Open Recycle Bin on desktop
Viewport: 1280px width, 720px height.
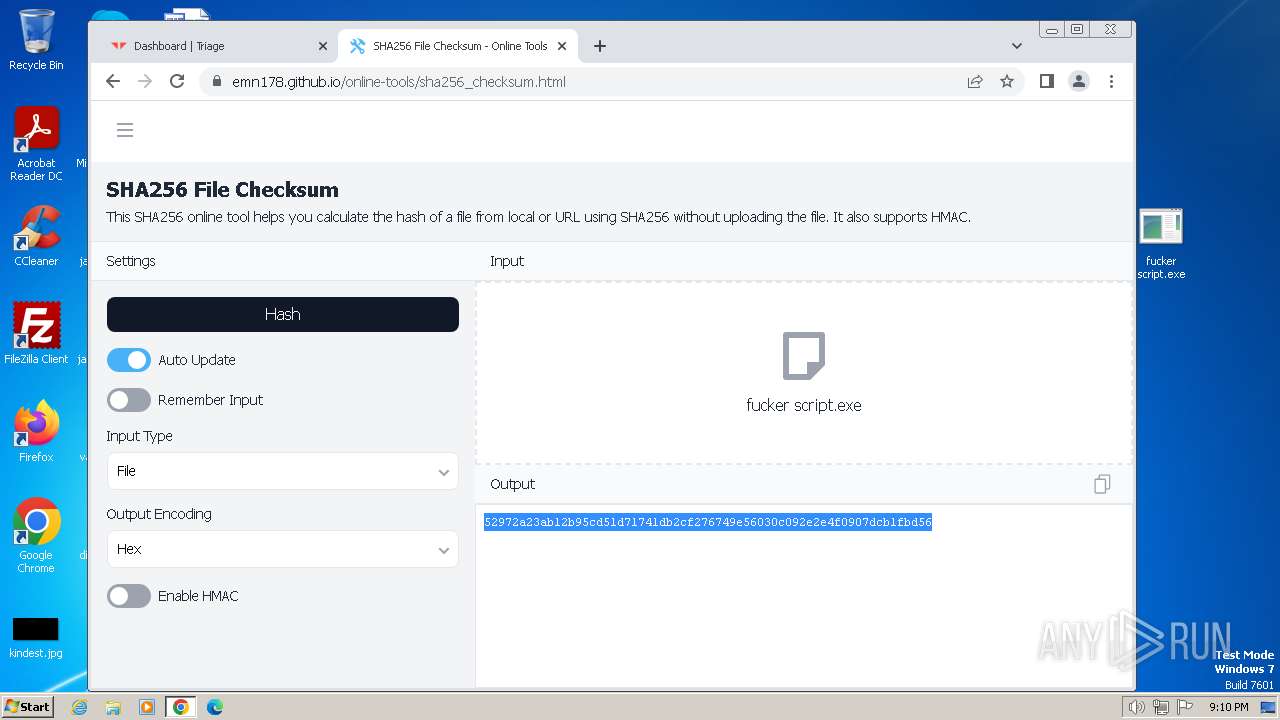[x=36, y=40]
